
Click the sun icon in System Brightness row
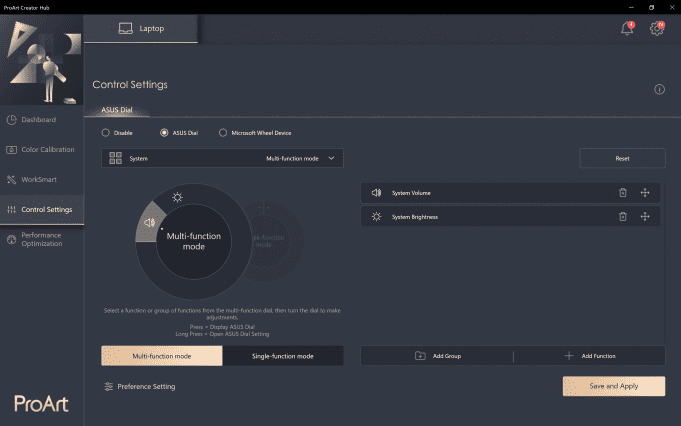(x=376, y=216)
